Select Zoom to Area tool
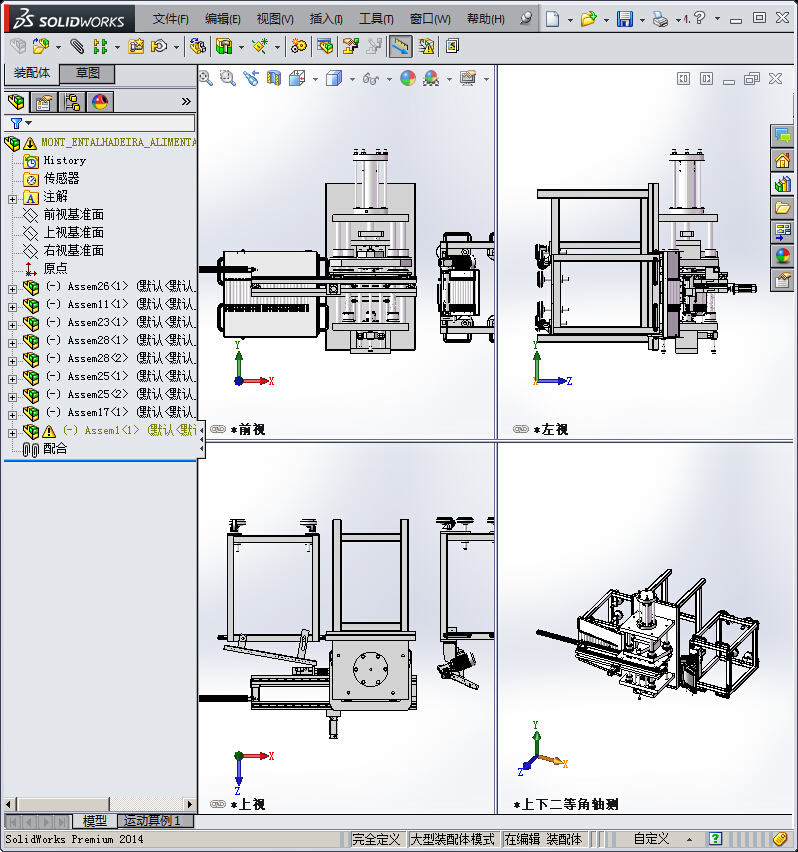Image resolution: width=798 pixels, height=852 pixels. 228,78
